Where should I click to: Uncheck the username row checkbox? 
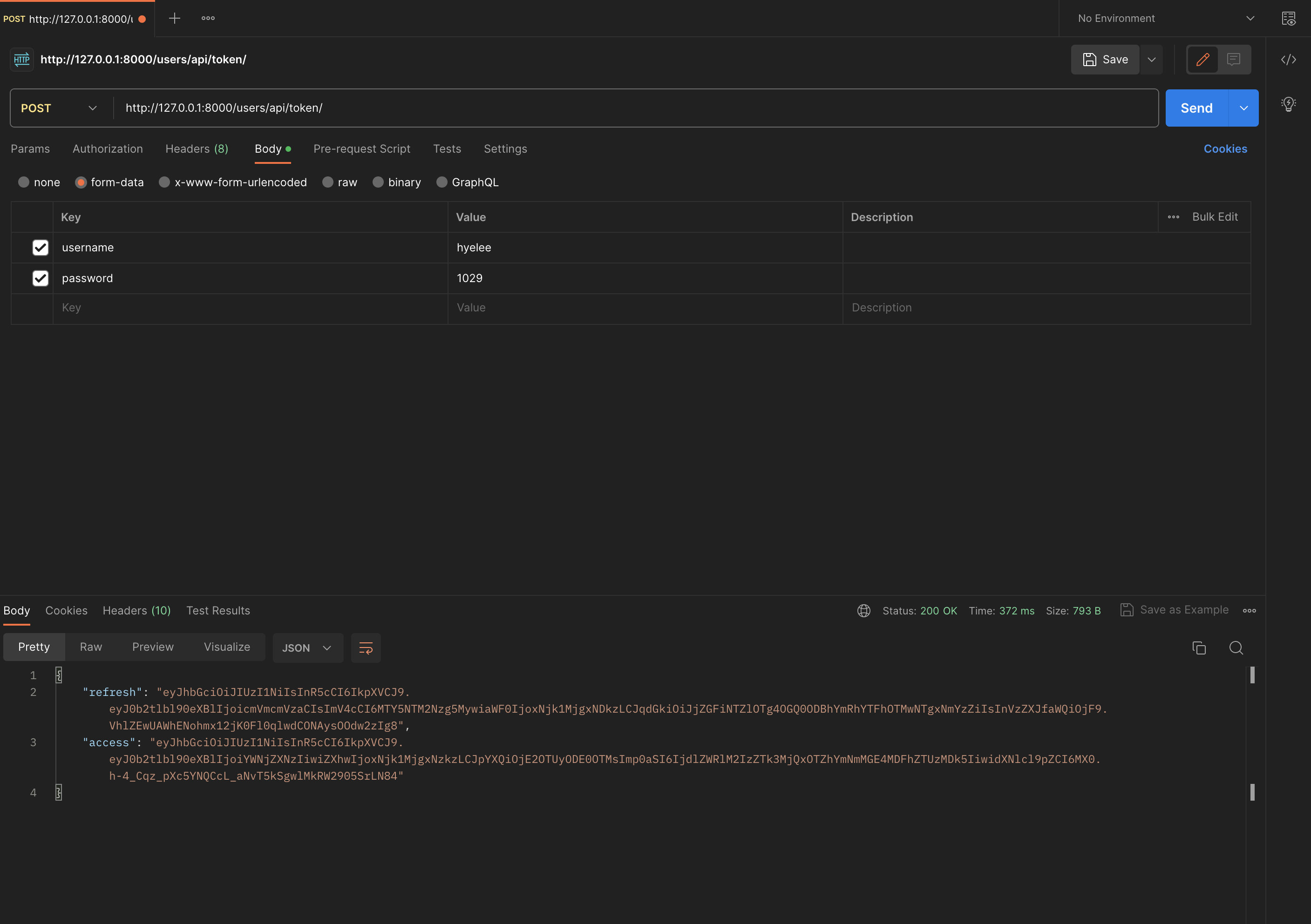tap(41, 248)
